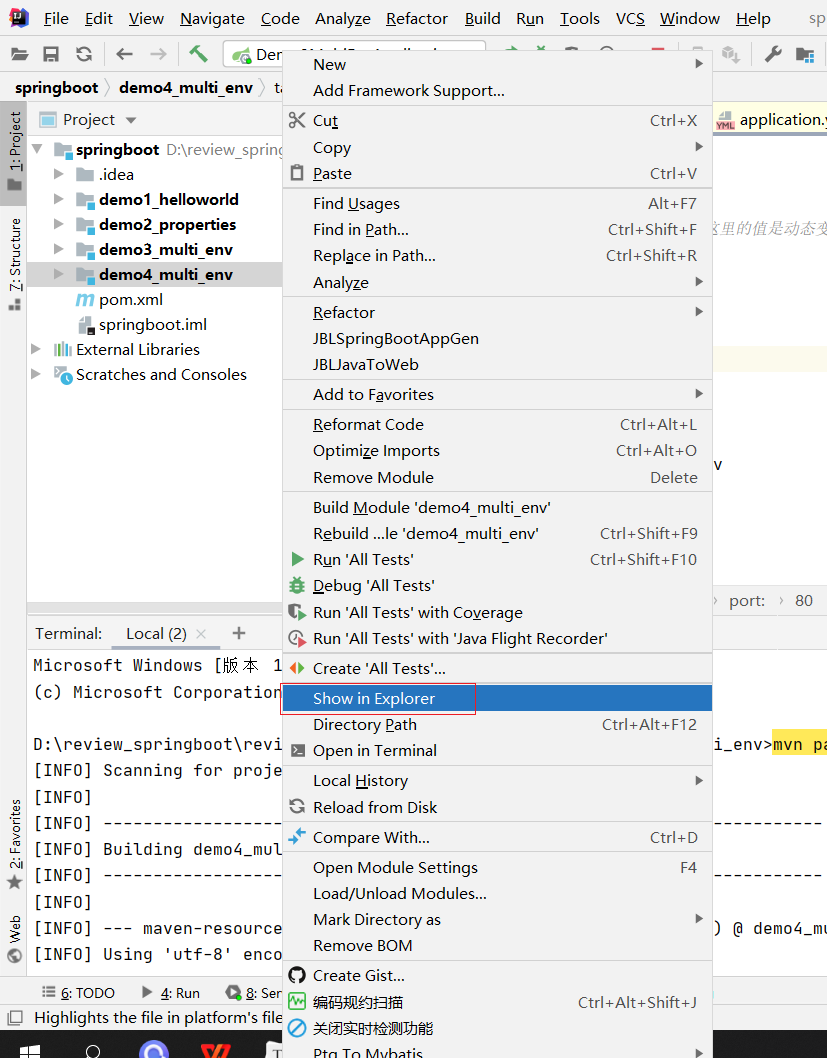827x1058 pixels.
Task: Open settings via the wrench icon
Action: coord(773,54)
